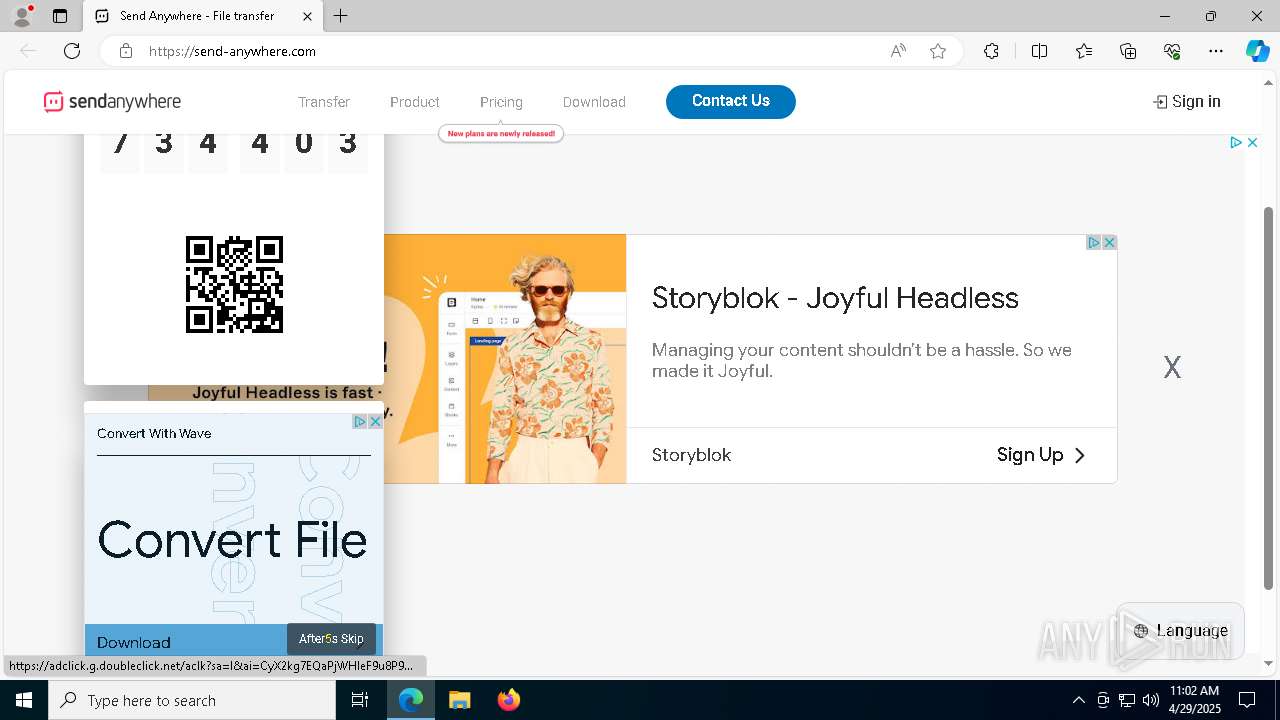
Task: Open a new browser tab
Action: point(341,16)
